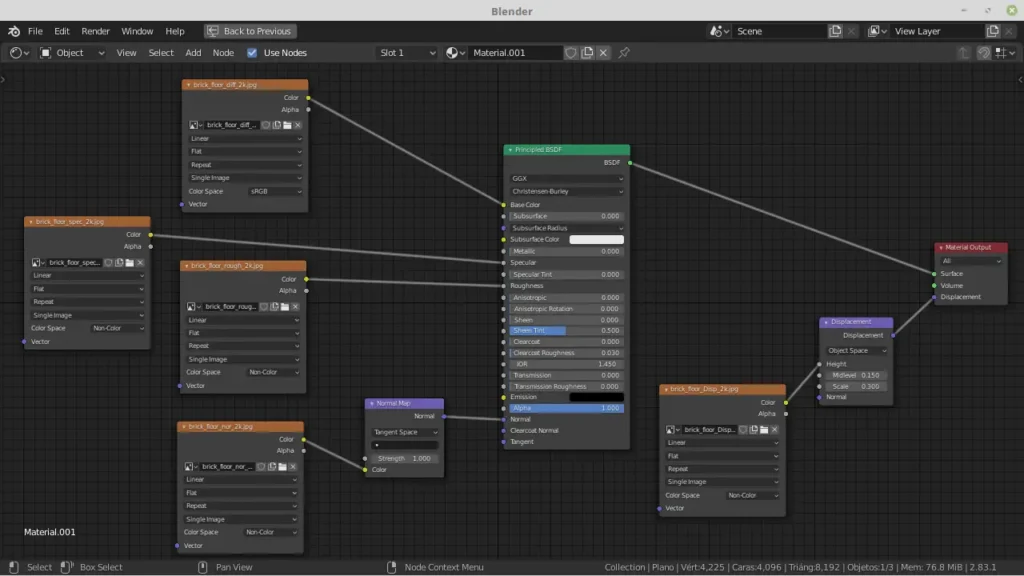Screen dimensions: 1024x576
Task: Toggle fake user on brick_floor_diff image
Action: pos(266,125)
